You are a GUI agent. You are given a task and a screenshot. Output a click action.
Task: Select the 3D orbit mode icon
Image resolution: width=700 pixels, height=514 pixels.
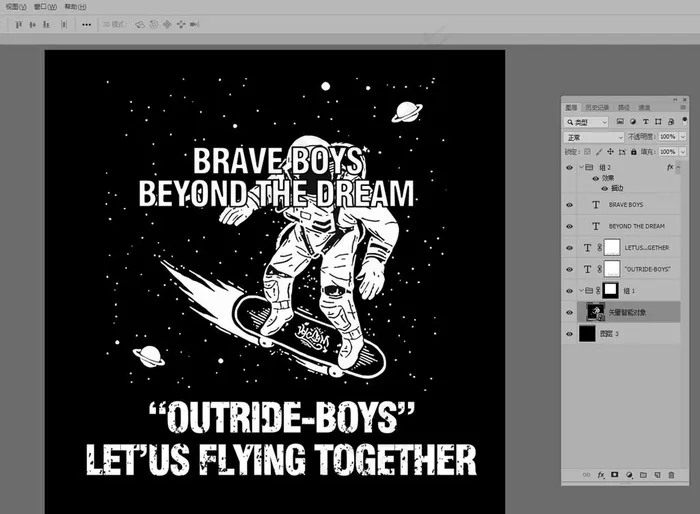(x=140, y=25)
